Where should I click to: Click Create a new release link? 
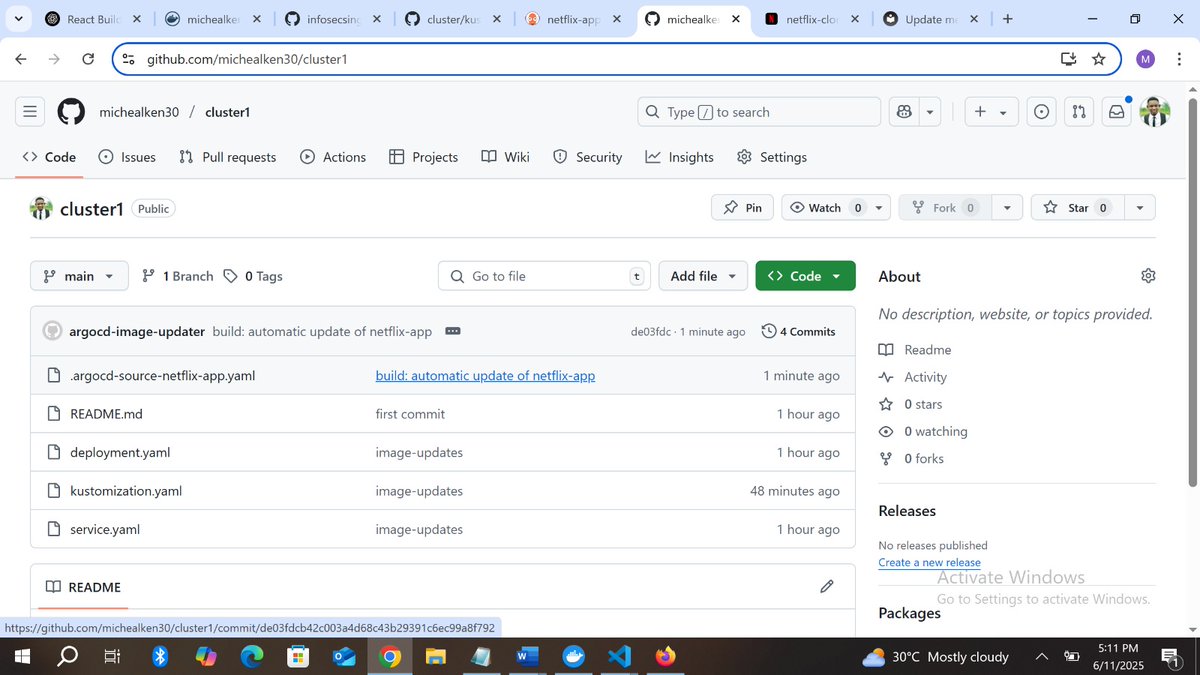pyautogui.click(x=929, y=562)
